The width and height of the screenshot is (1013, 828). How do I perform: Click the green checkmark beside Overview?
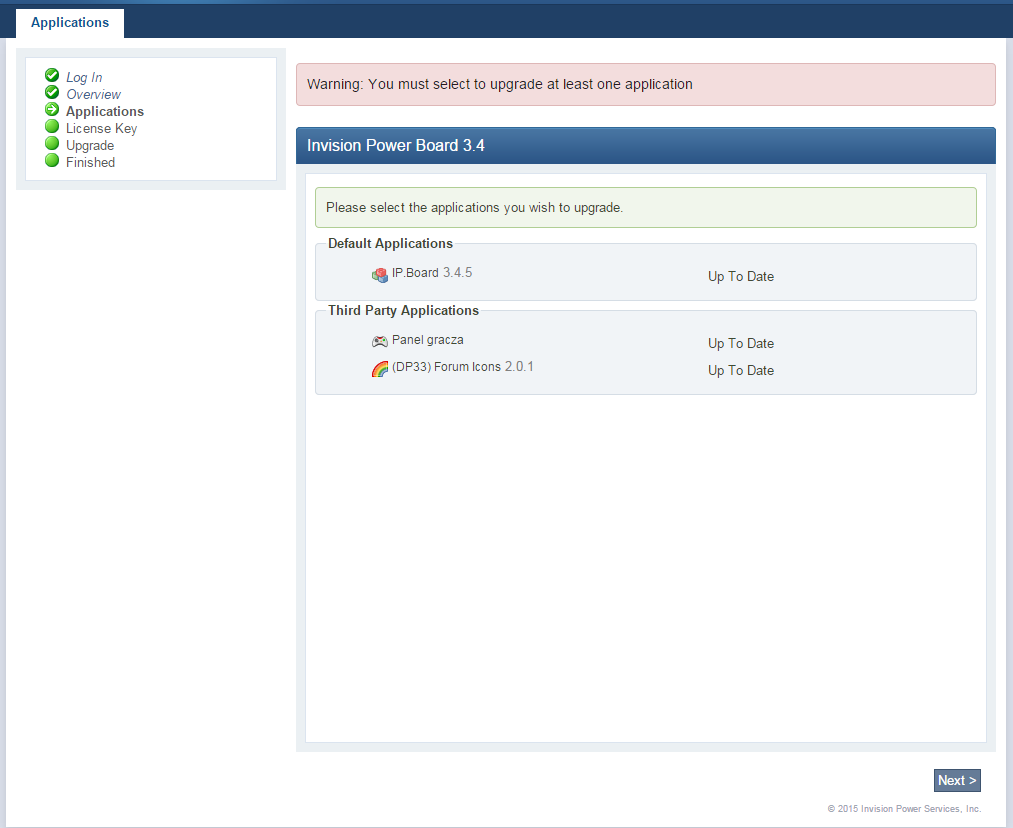(x=52, y=93)
